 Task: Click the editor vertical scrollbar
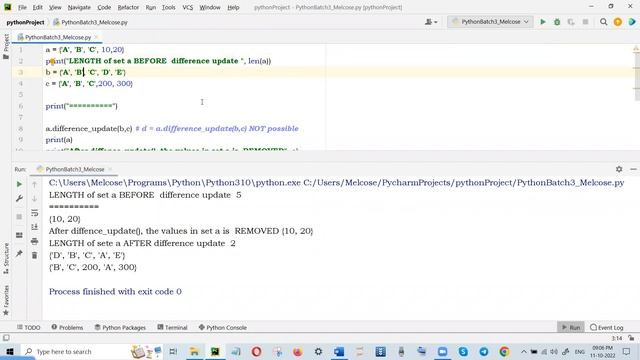pyautogui.click(x=637, y=78)
